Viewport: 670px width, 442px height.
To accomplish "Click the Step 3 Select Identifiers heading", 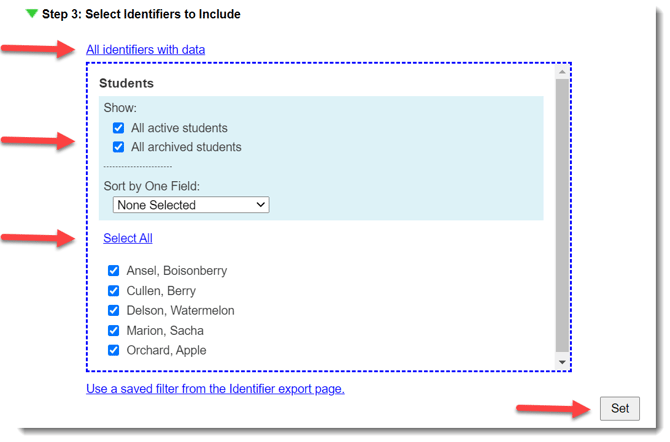I will (141, 15).
